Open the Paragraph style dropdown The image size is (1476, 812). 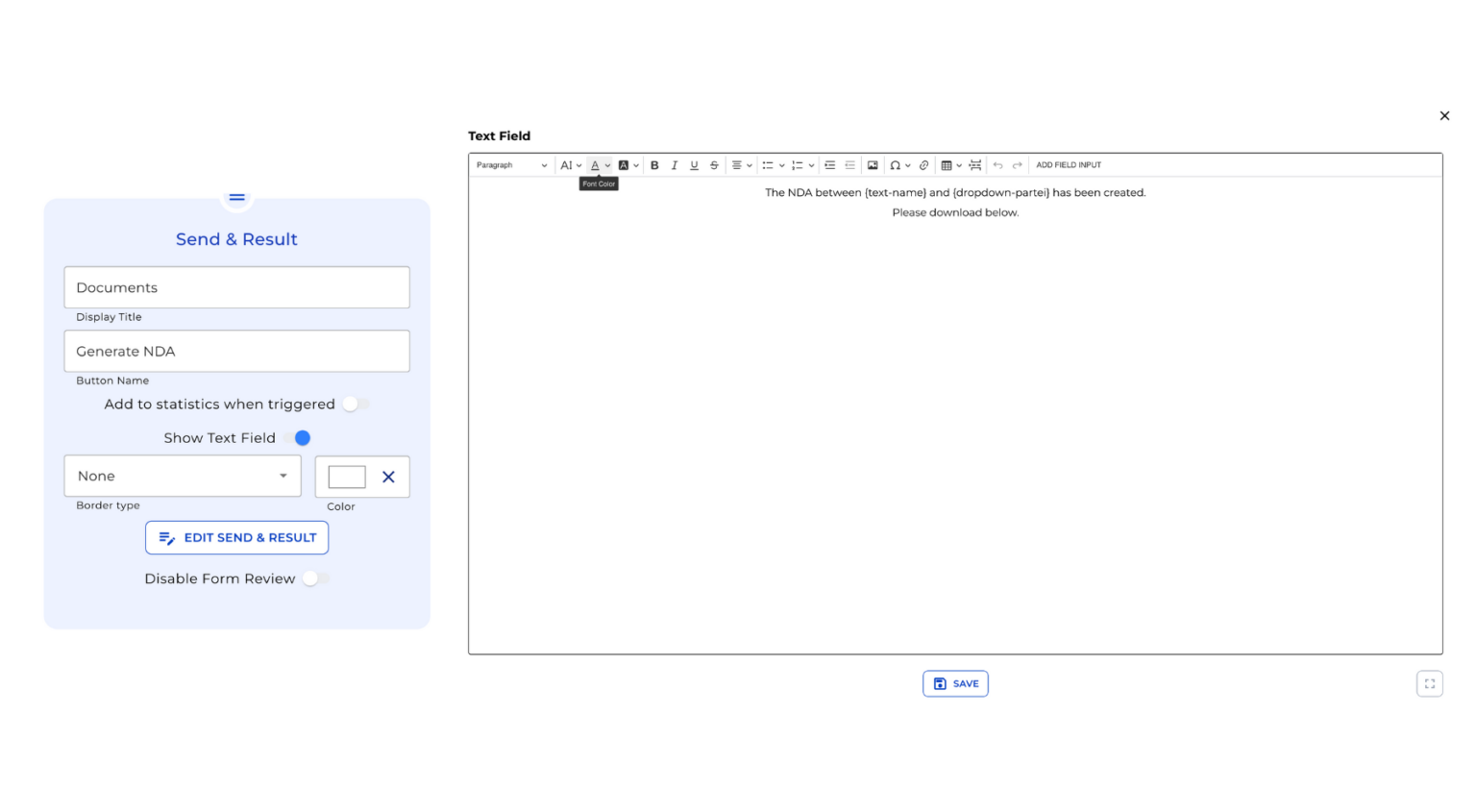[511, 165]
